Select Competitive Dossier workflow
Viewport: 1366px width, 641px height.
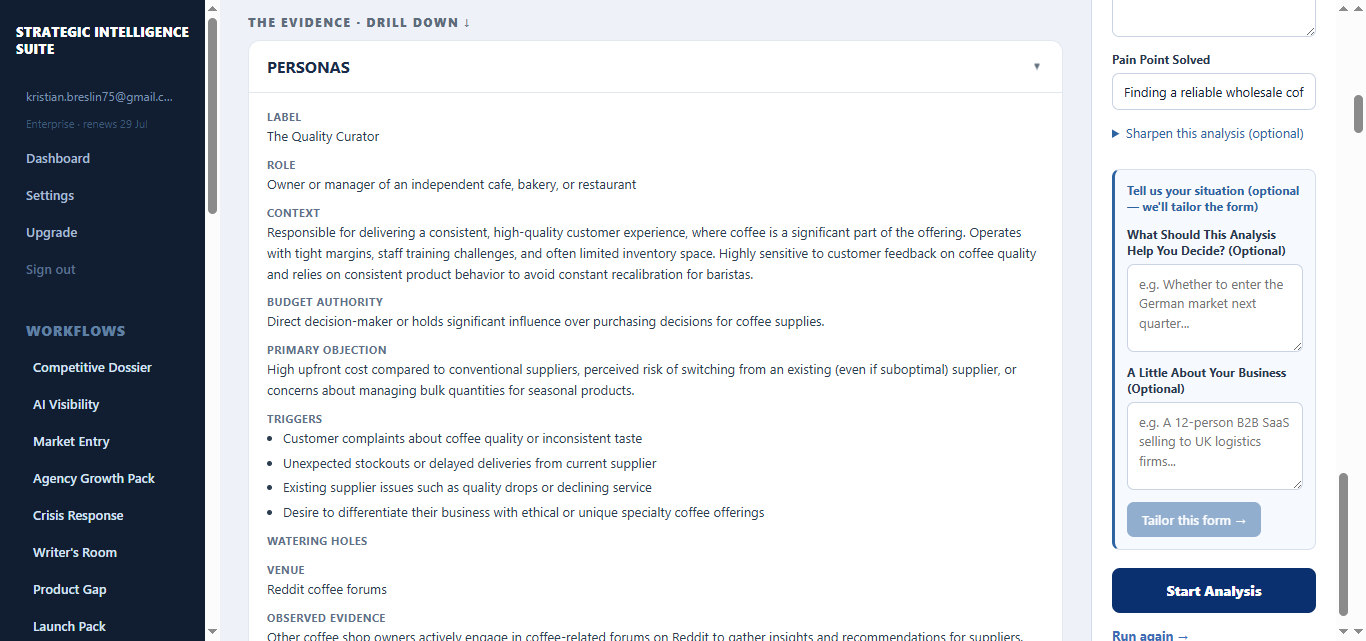tap(92, 367)
